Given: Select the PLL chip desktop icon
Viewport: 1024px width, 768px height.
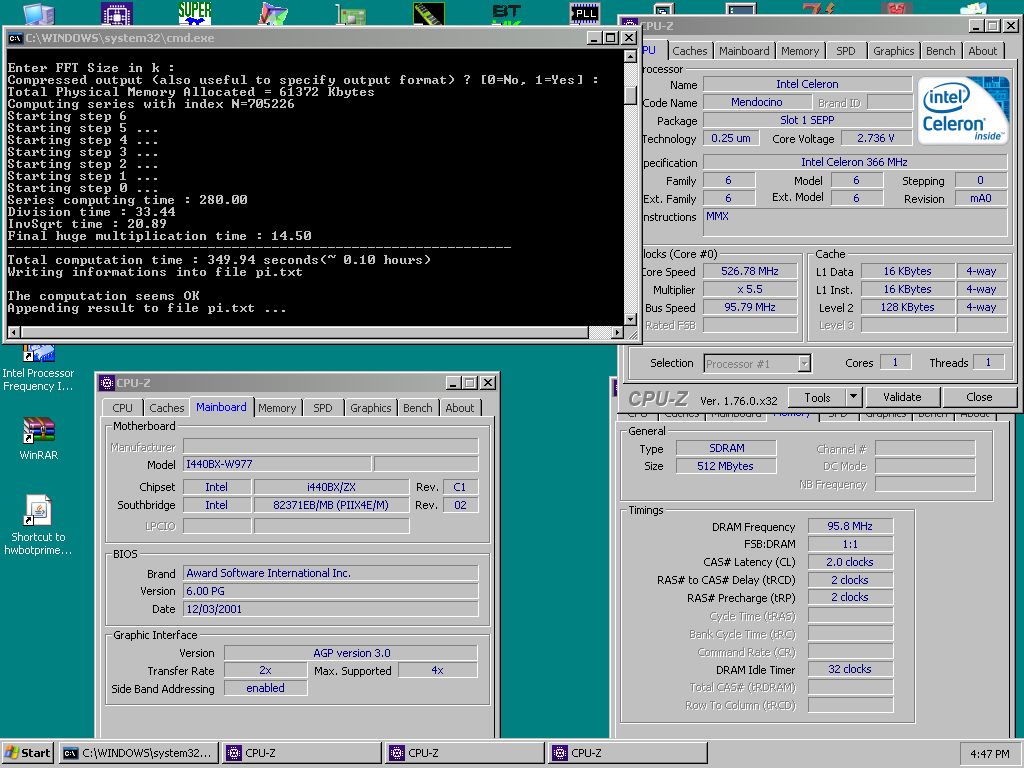Looking at the screenshot, I should [584, 13].
